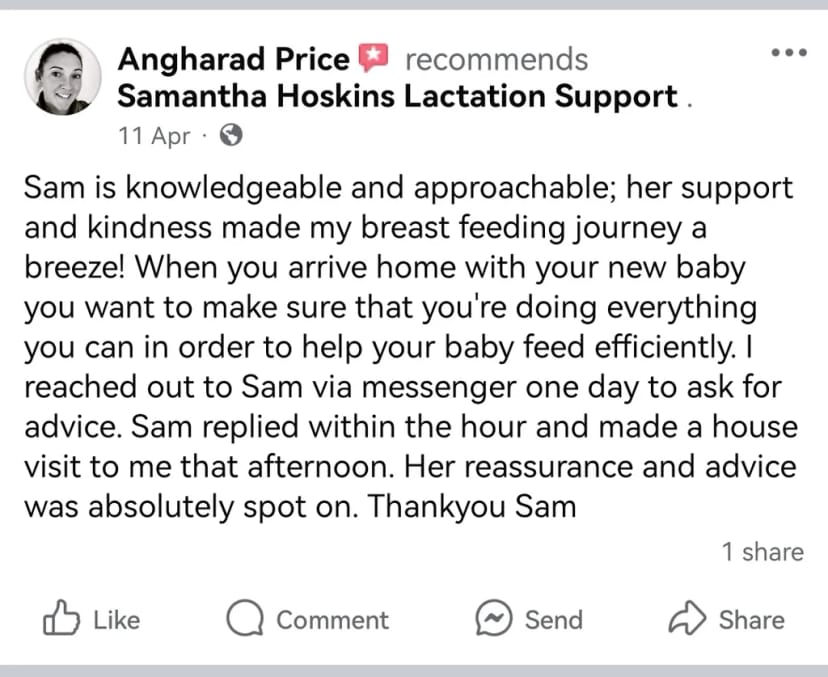Click the public globe privacy icon

coord(231,135)
